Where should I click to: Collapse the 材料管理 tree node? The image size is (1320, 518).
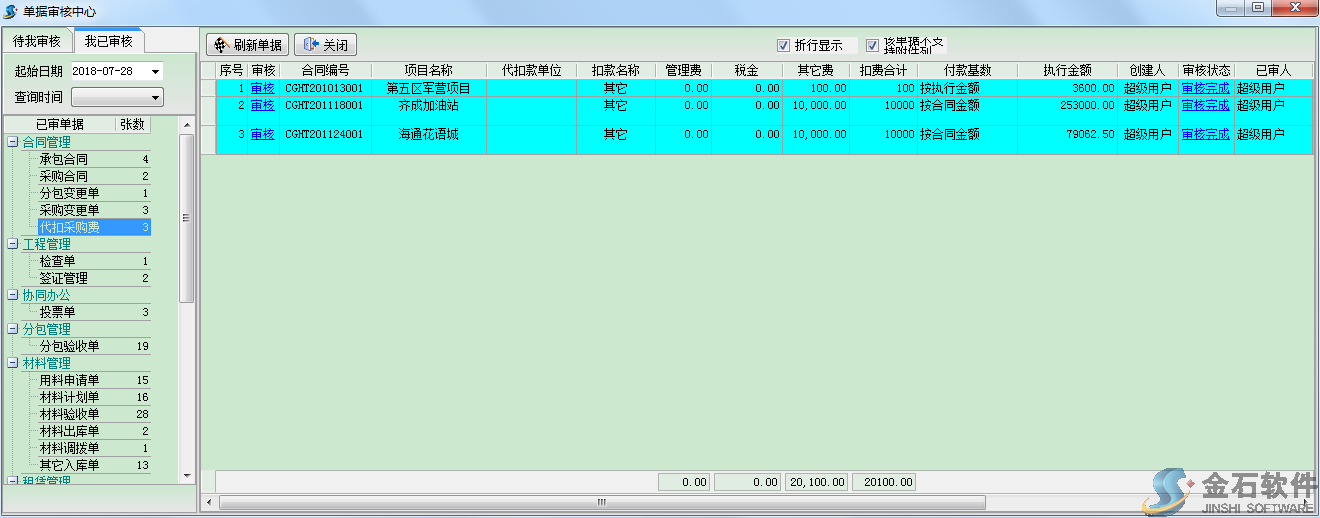[x=13, y=364]
